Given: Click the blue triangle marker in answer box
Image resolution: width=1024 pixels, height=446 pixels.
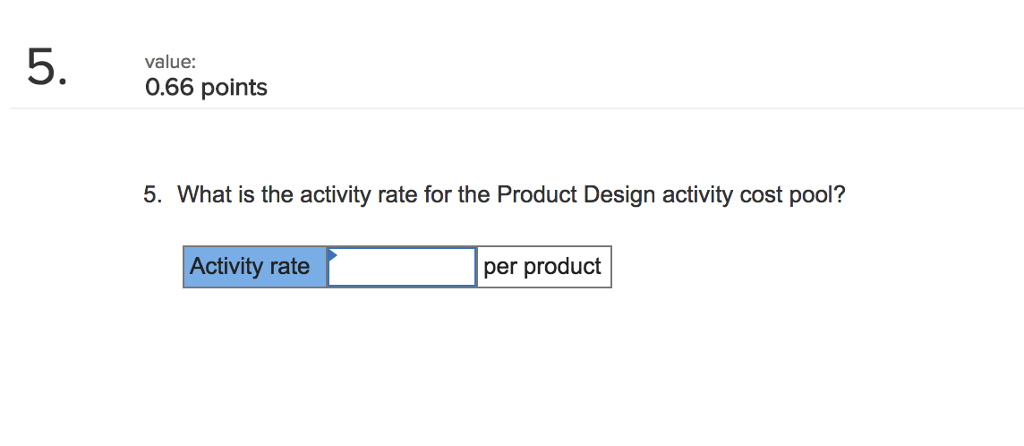Looking at the screenshot, I should pyautogui.click(x=333, y=254).
